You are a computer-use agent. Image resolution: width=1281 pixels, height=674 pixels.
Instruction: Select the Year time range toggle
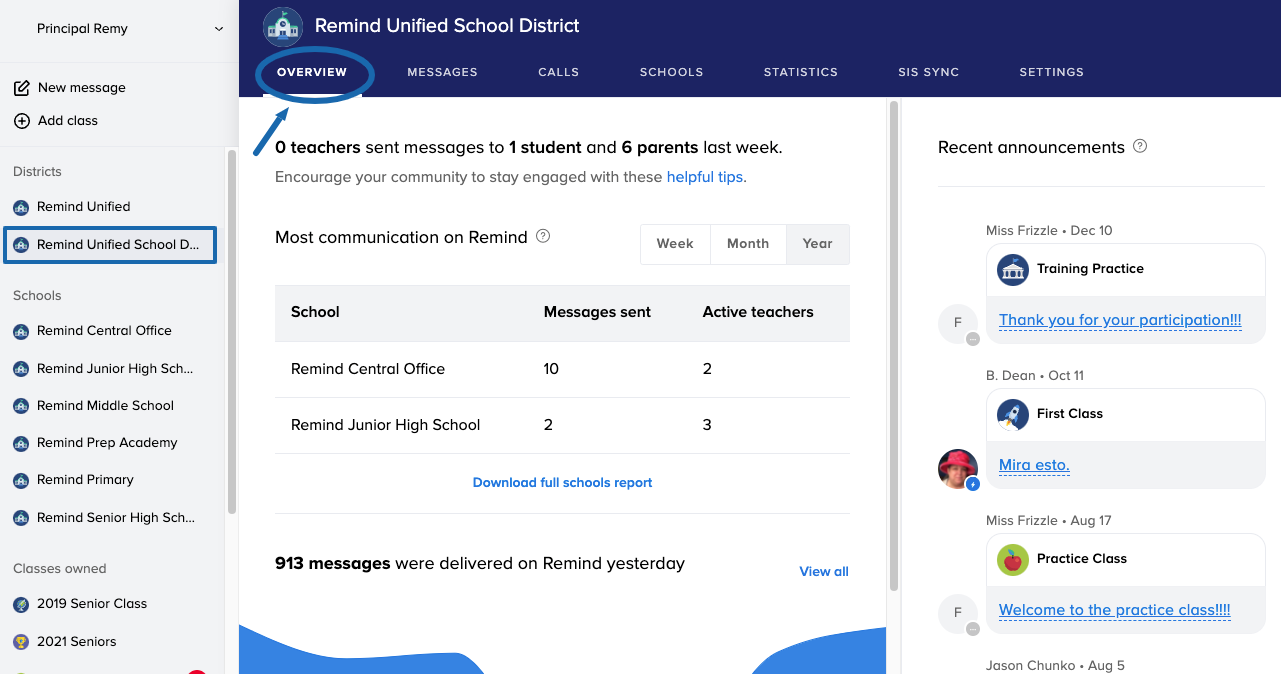(x=817, y=244)
